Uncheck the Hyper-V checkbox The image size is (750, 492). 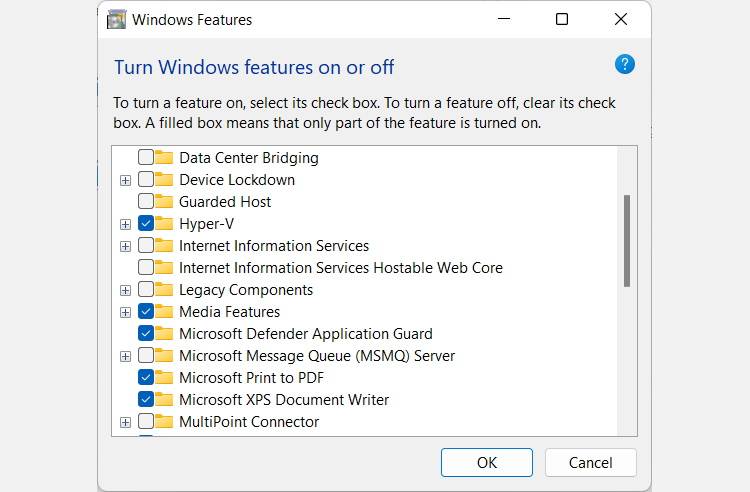pyautogui.click(x=146, y=224)
